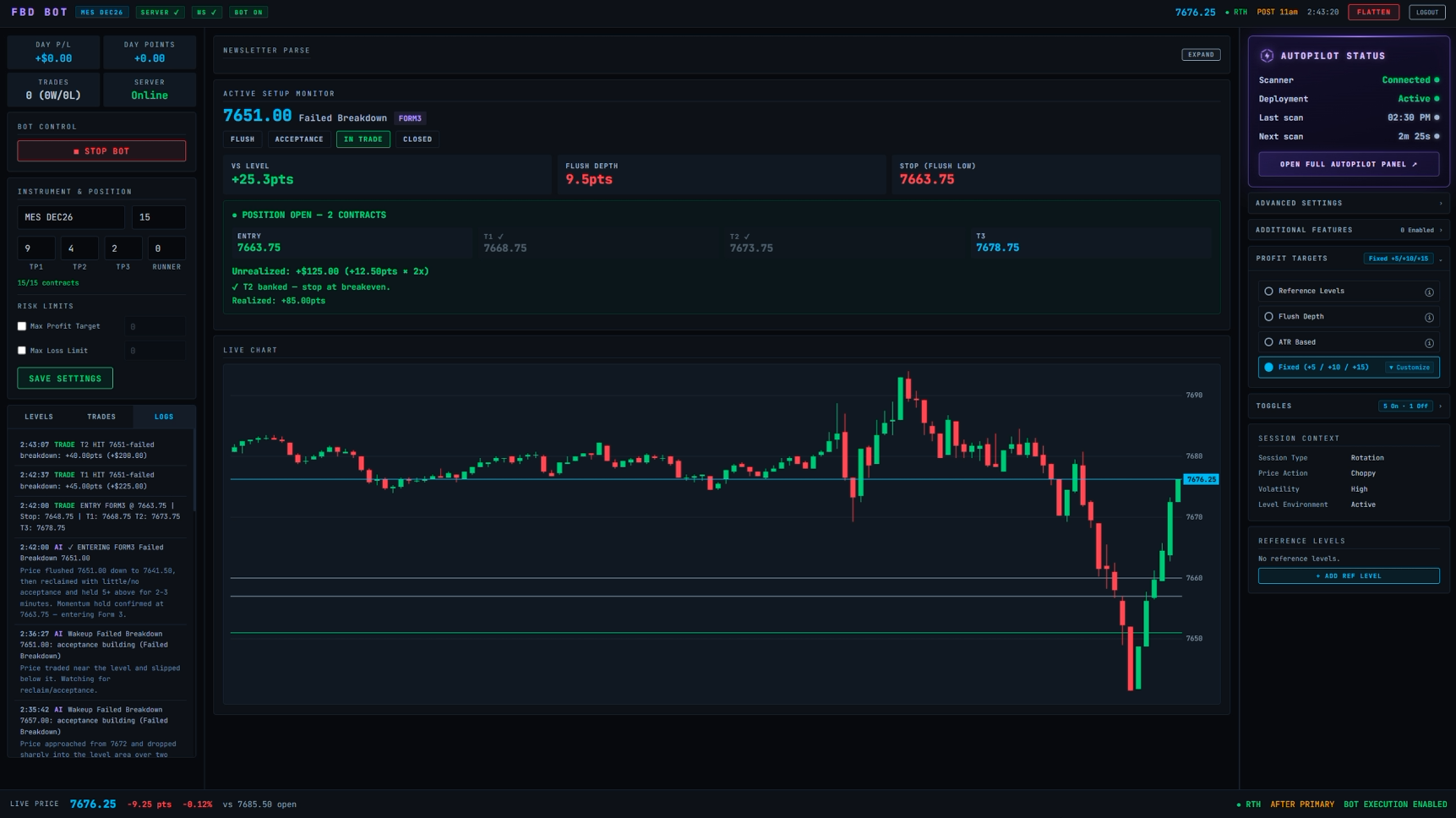Screen dimensions: 1456x818
Task: Expand the Advanced Settings section
Action: coord(1349,204)
